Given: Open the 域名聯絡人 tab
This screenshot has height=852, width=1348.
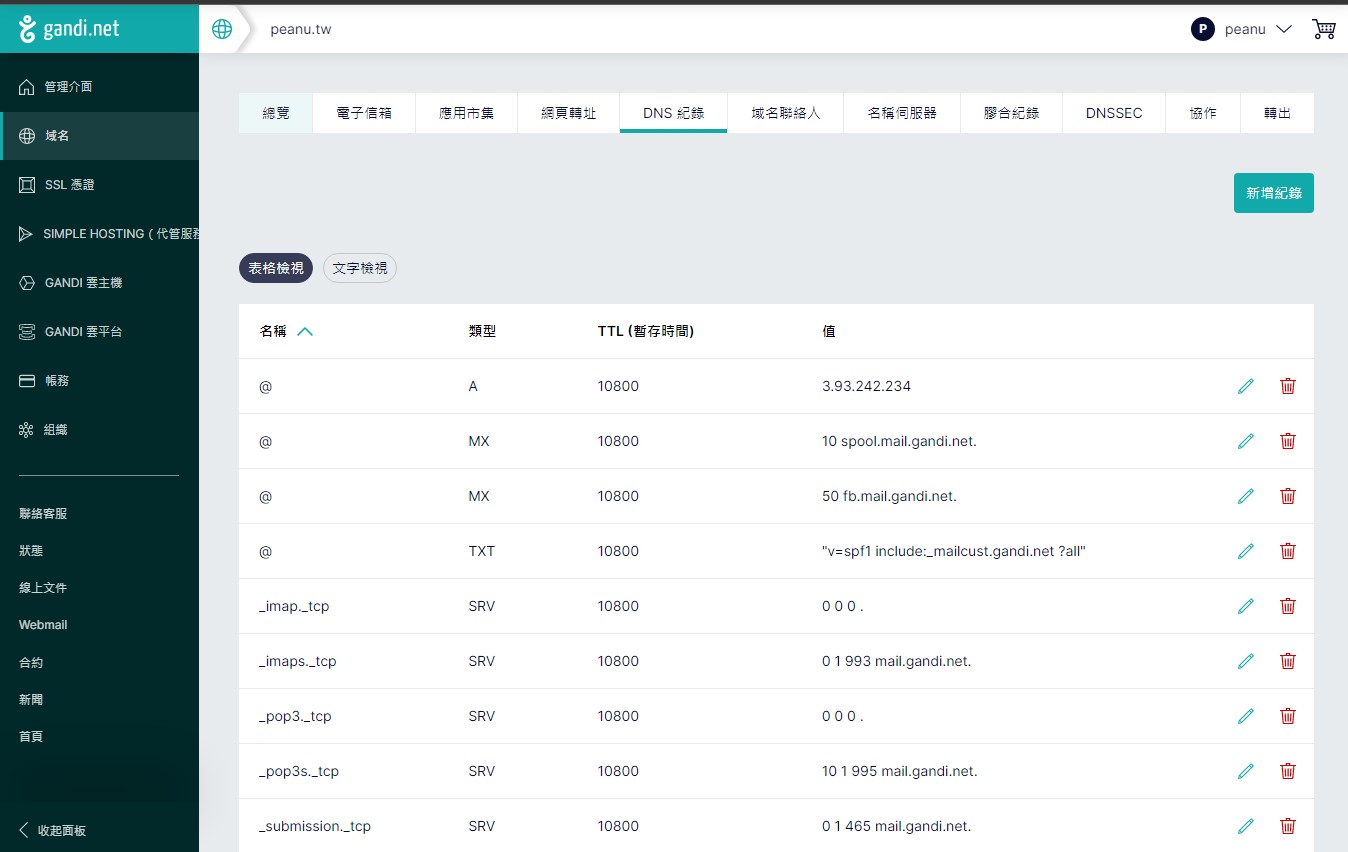Looking at the screenshot, I should (786, 113).
